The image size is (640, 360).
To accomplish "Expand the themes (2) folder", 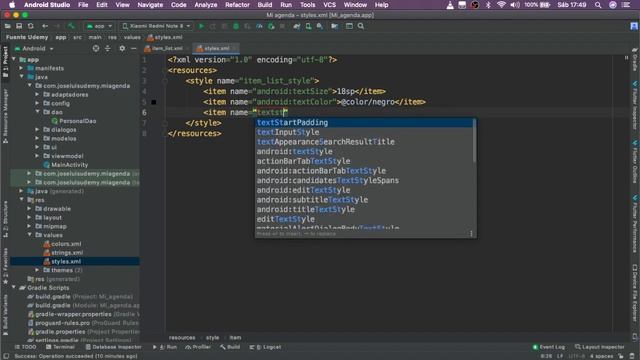I will 38,270.
